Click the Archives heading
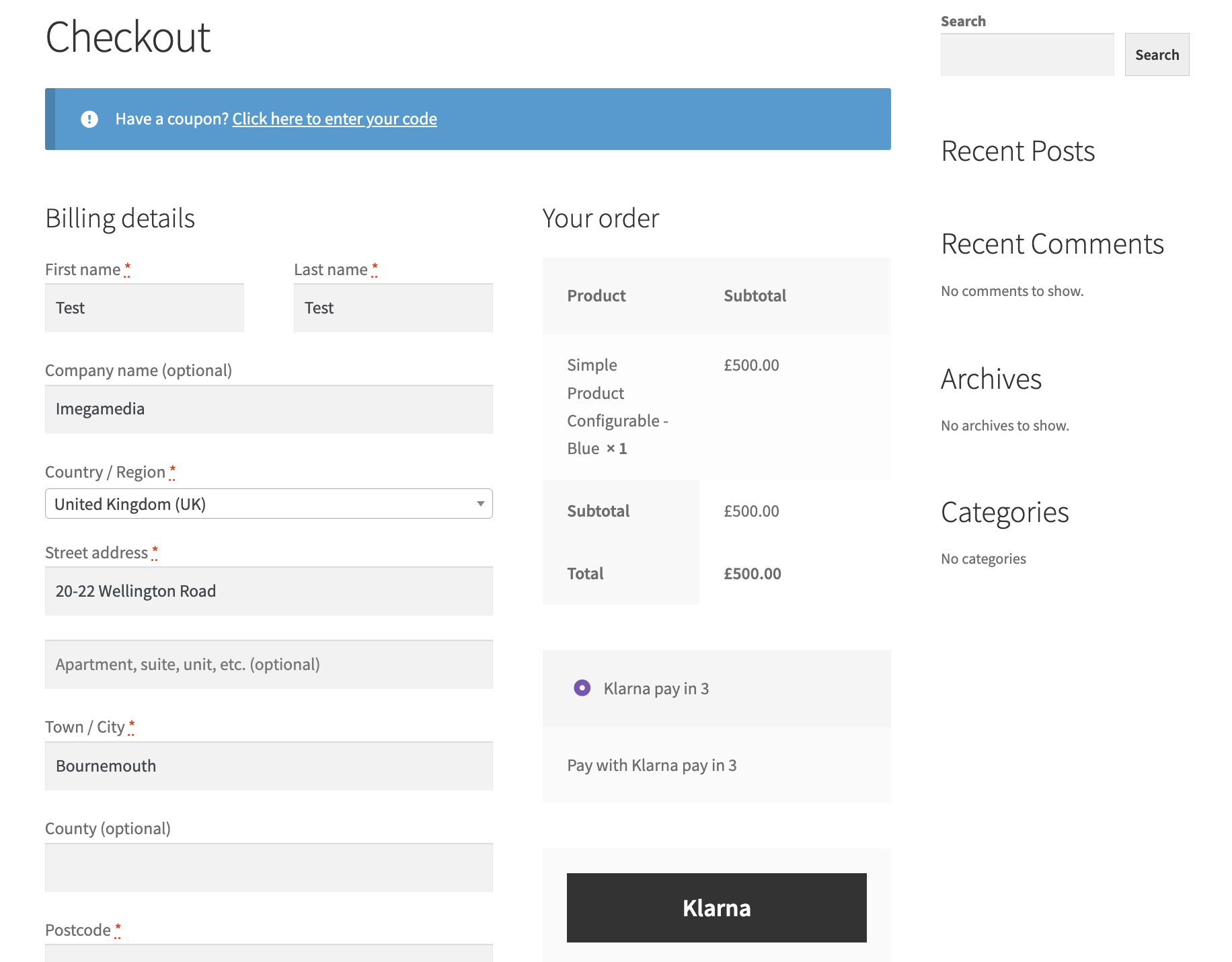Viewport: 1232px width, 962px height. [x=991, y=379]
